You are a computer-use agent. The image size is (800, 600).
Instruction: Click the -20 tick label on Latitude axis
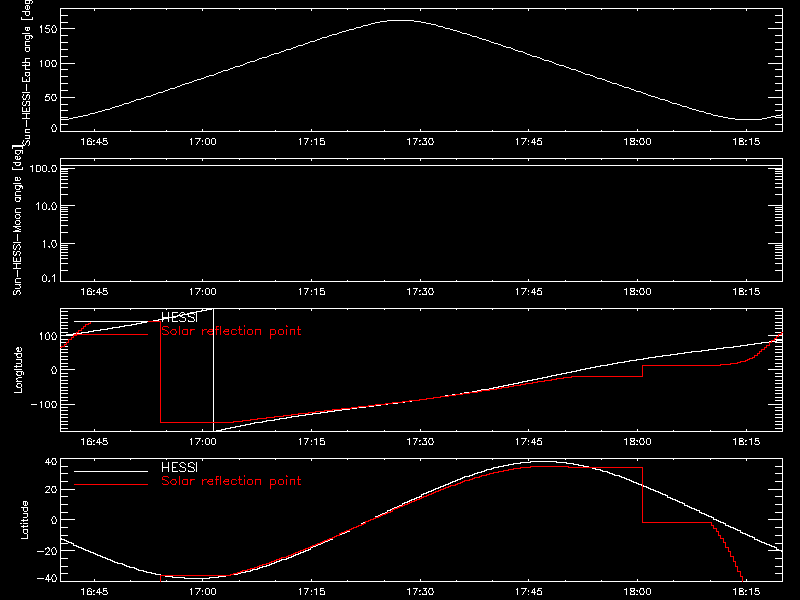[x=47, y=551]
